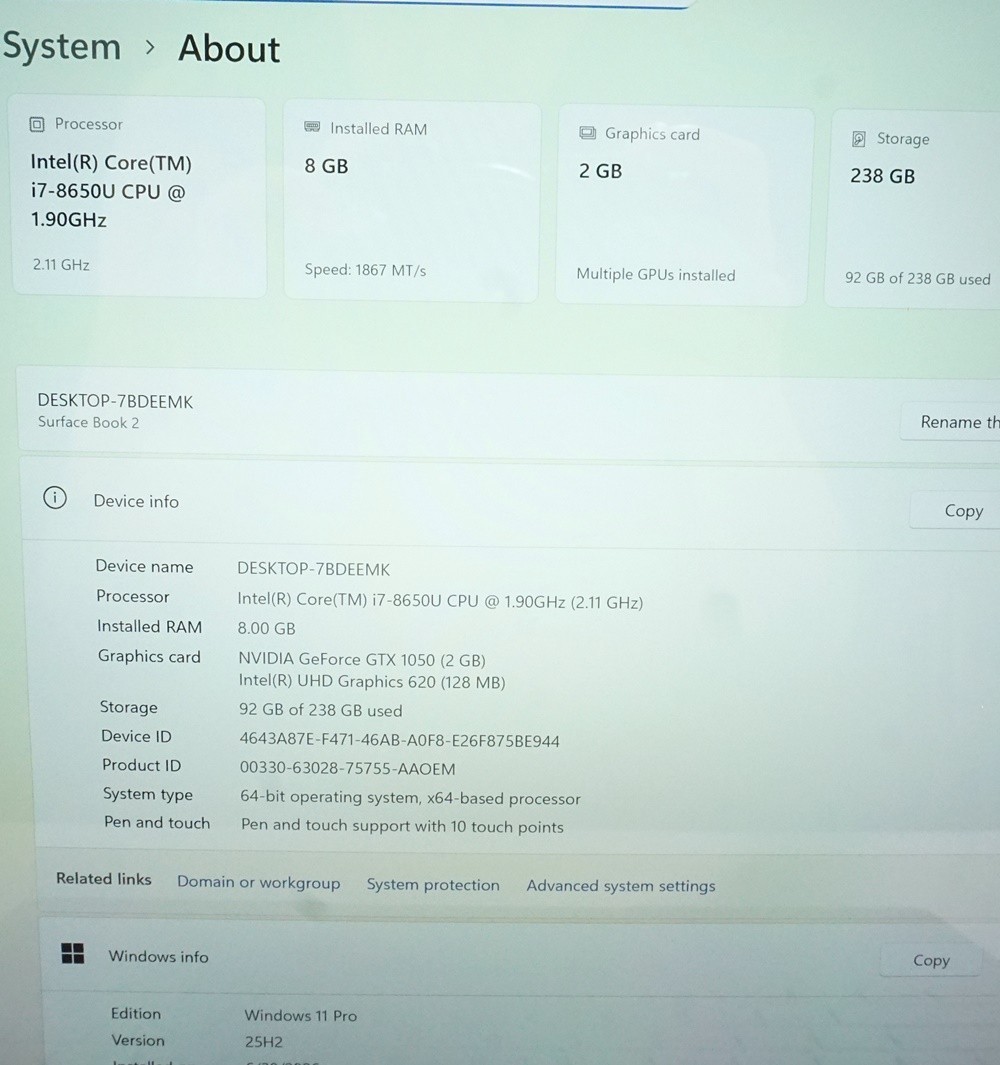Click 'NVIDIA GeForce GTX 1050 (2 GB)'

tap(361, 659)
